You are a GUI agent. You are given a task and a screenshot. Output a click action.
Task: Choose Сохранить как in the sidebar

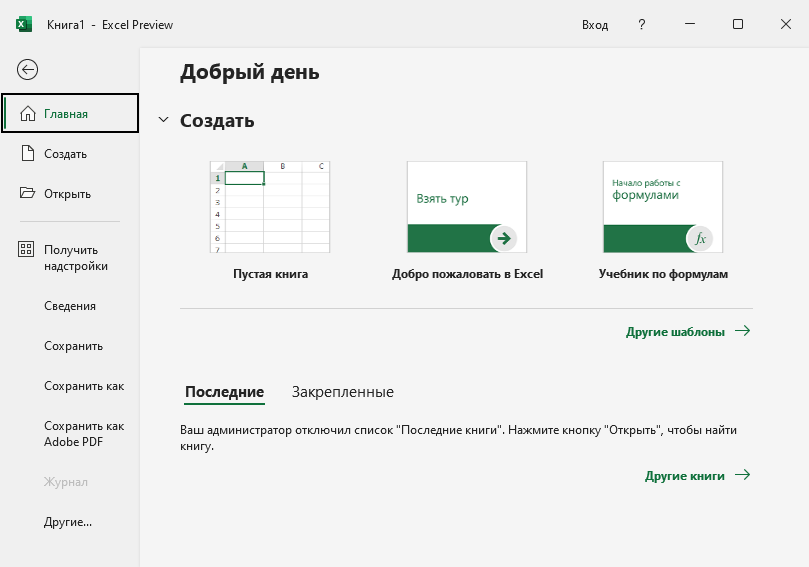point(70,386)
